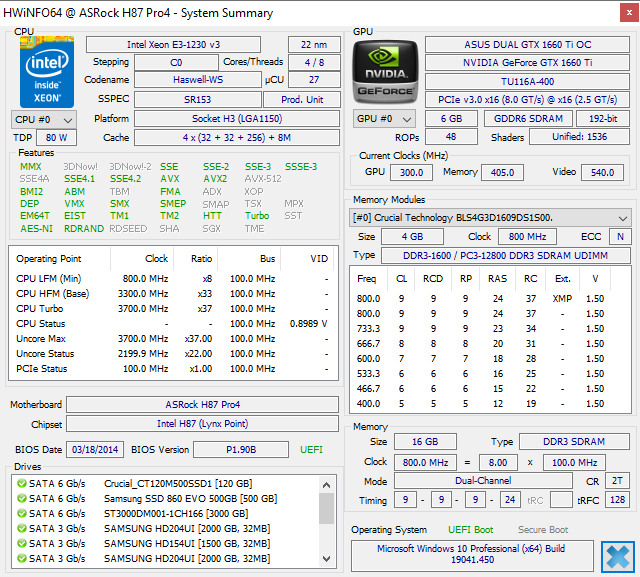Select the Samsung SSD 860 EVO 500GB row
The width and height of the screenshot is (640, 577).
(166, 499)
